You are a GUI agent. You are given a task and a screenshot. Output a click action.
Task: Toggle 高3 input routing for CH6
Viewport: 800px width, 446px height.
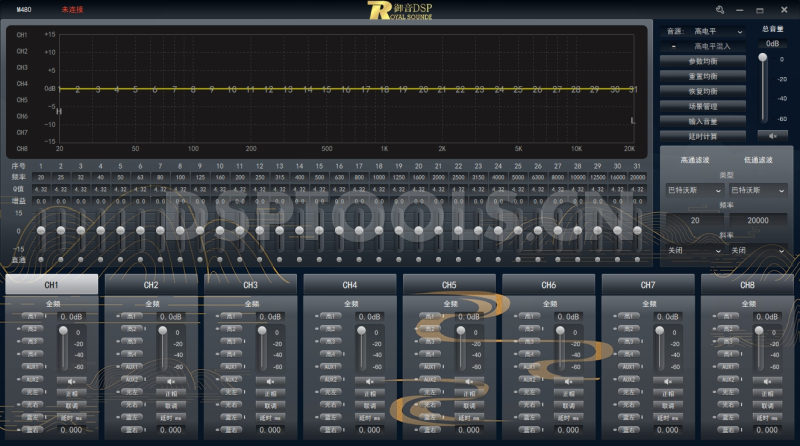coord(530,341)
